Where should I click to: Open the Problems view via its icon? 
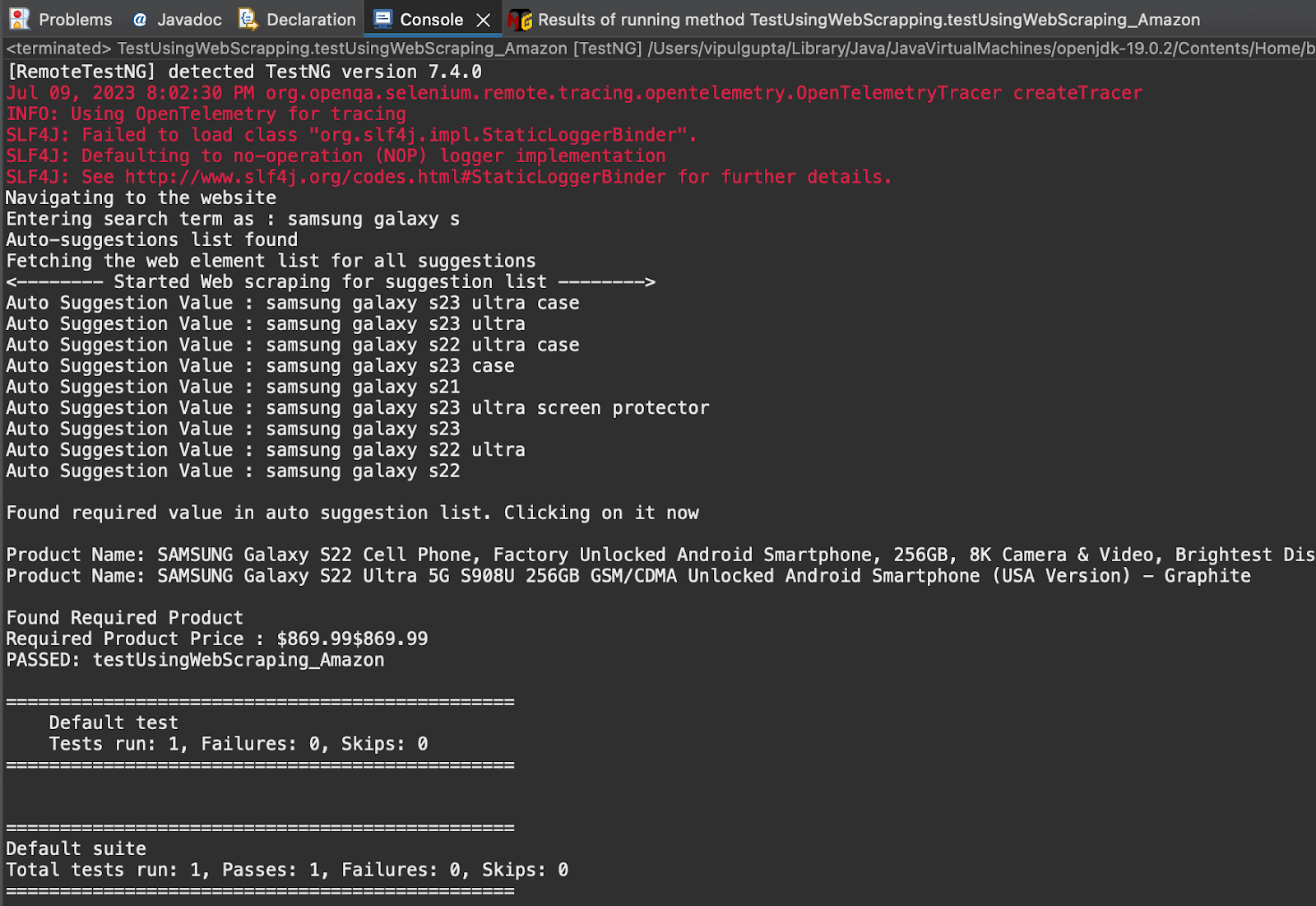pos(20,19)
